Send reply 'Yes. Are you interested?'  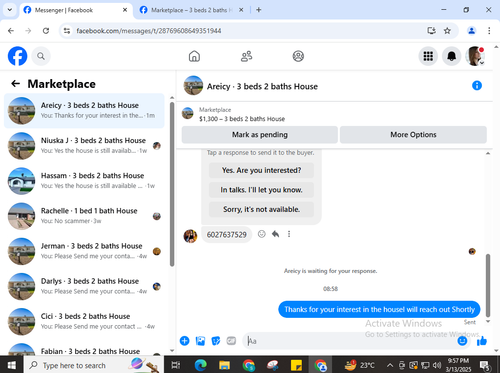point(261,170)
